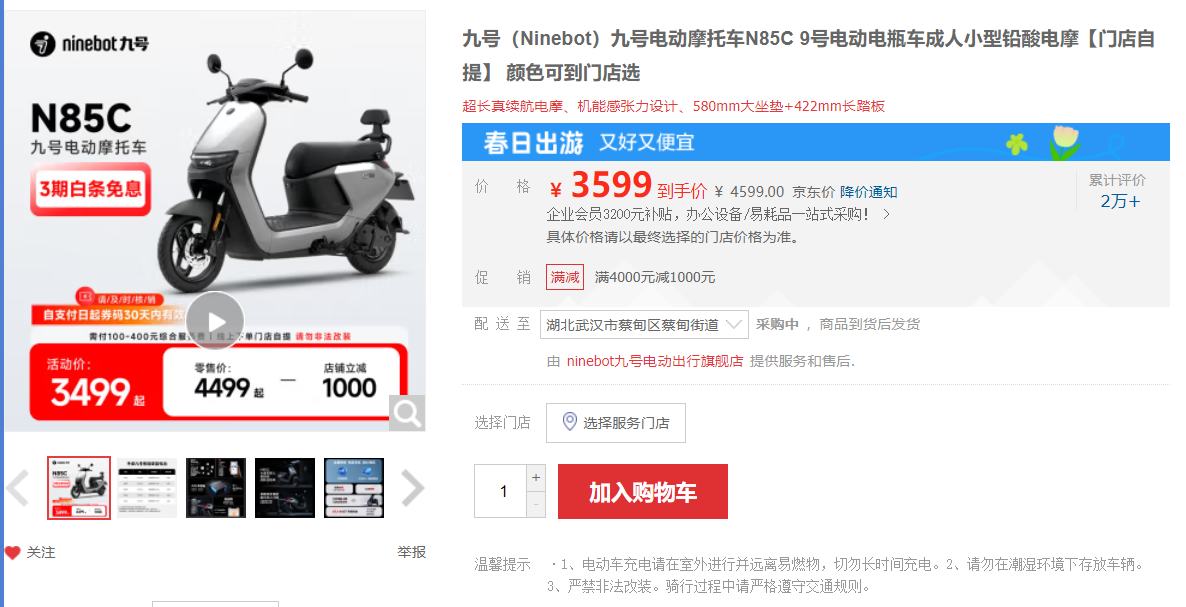Show previous thumbnails with left arrow
Viewport: 1186px width, 607px height.
point(17,488)
